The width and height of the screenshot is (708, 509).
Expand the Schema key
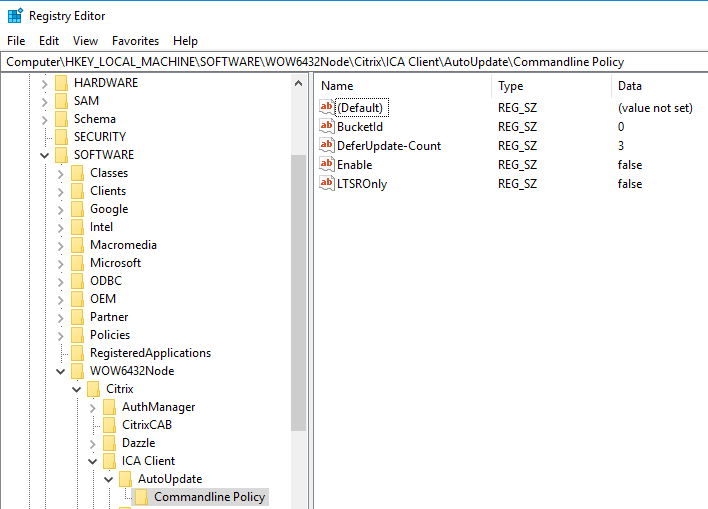pyautogui.click(x=44, y=120)
